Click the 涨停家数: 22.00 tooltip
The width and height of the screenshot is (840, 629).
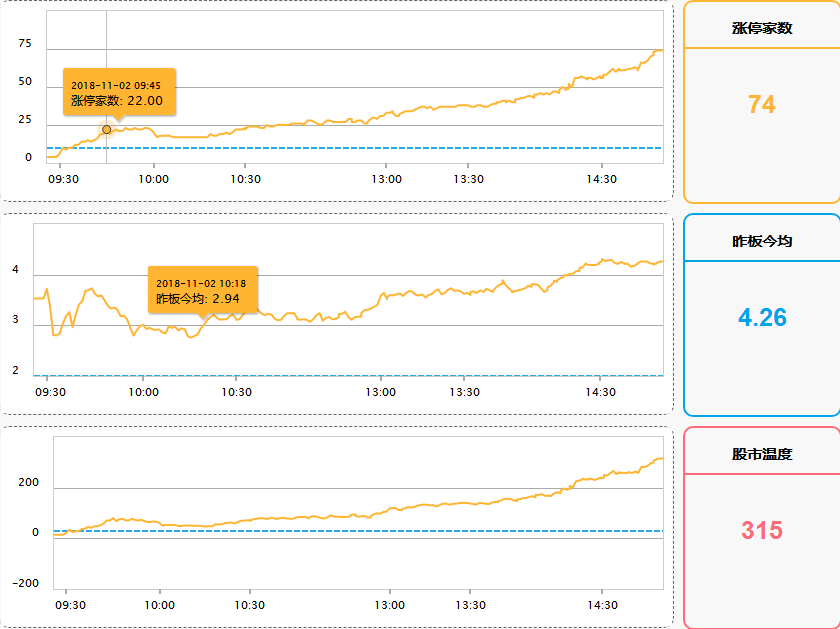tap(119, 92)
